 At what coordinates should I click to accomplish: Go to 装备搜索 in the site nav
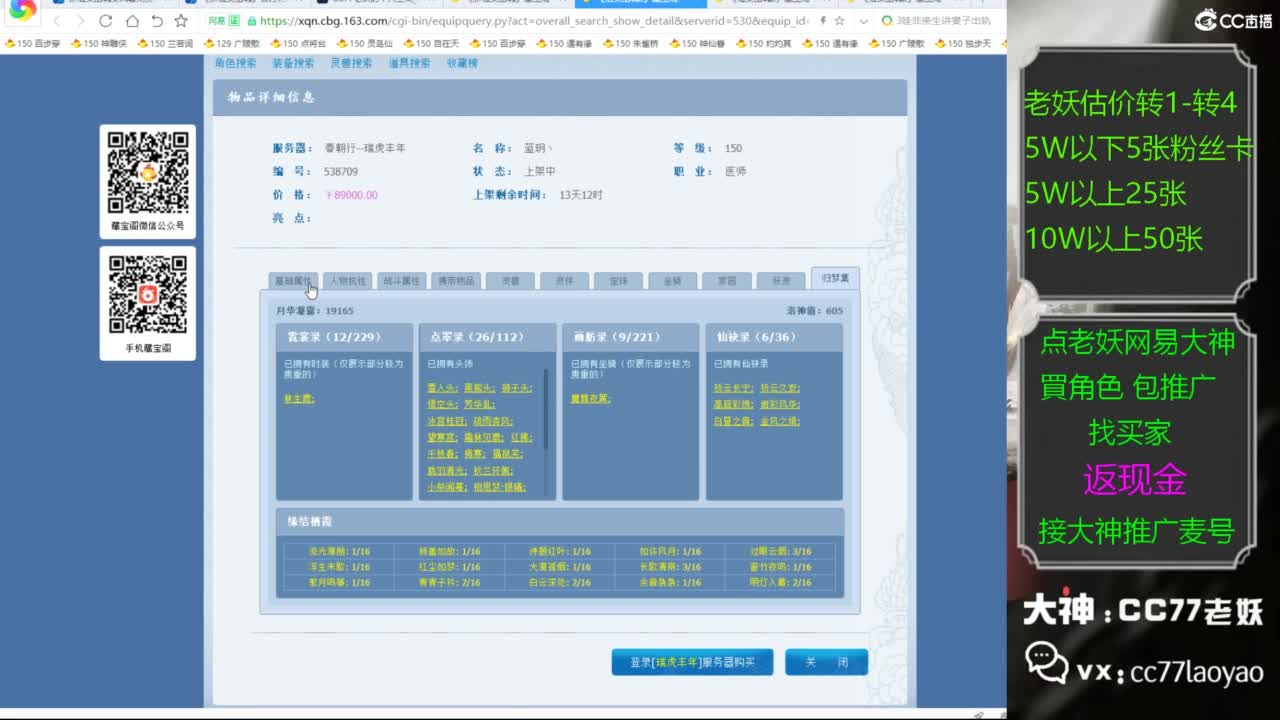(x=293, y=63)
